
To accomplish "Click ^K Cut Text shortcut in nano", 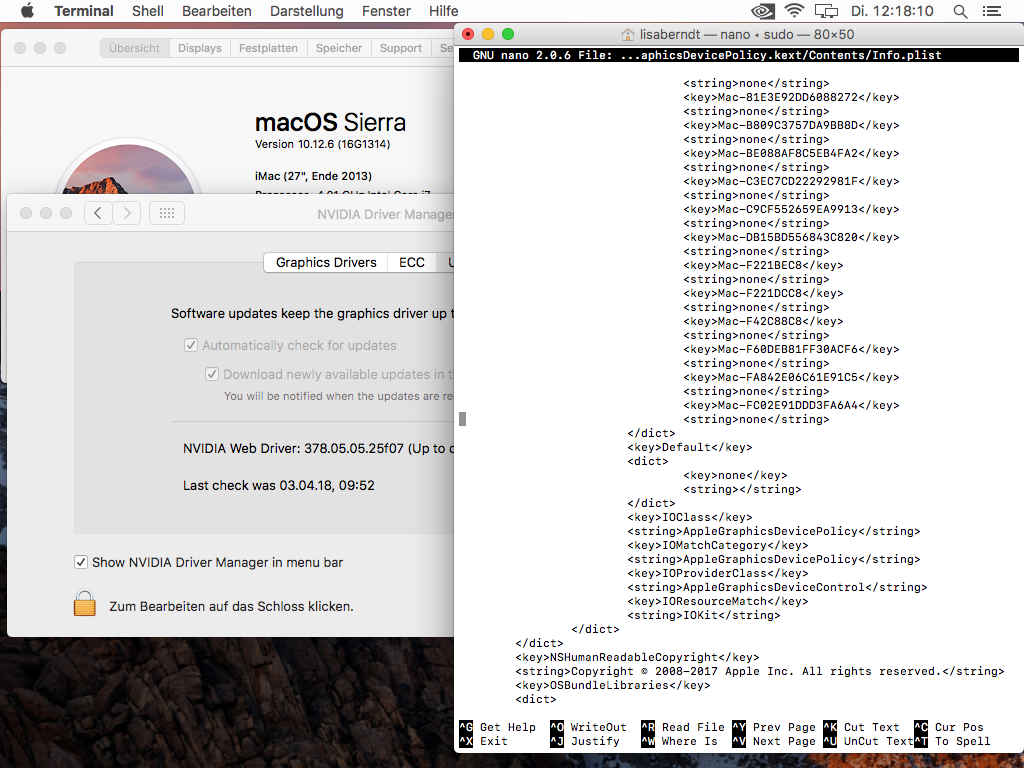I will [861, 727].
